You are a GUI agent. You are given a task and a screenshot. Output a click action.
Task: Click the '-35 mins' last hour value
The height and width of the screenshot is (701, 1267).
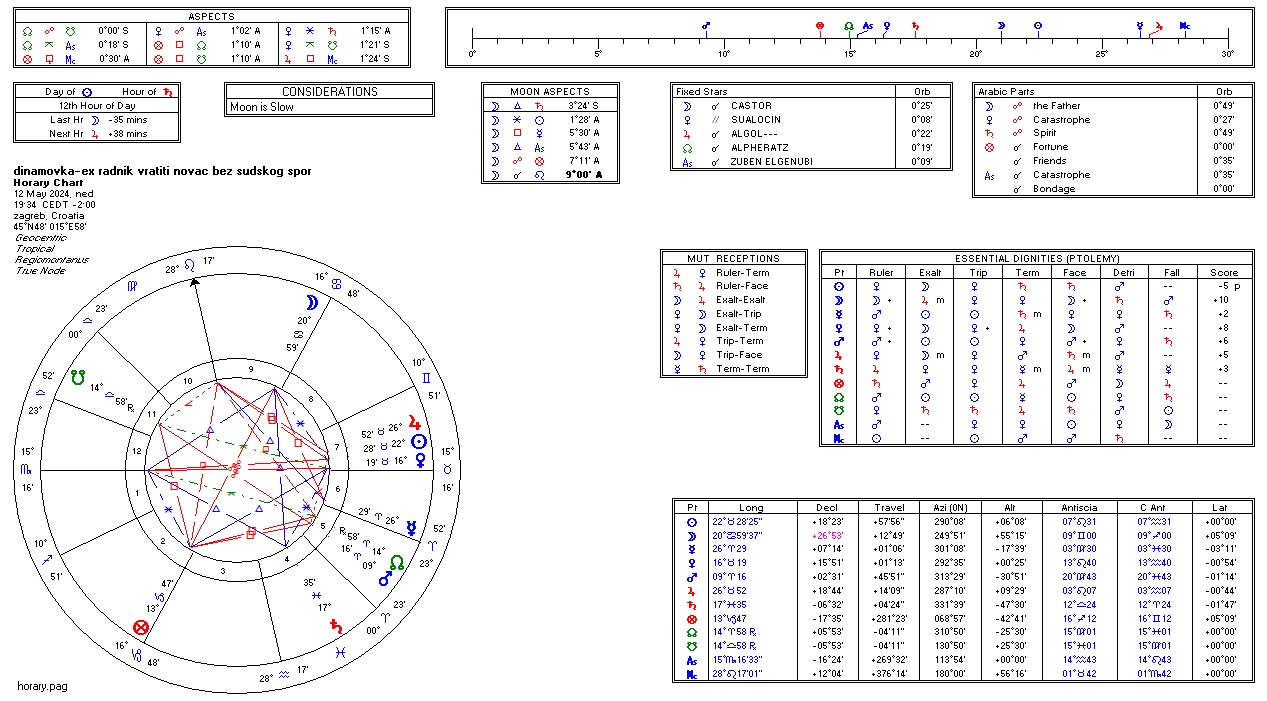coord(126,119)
